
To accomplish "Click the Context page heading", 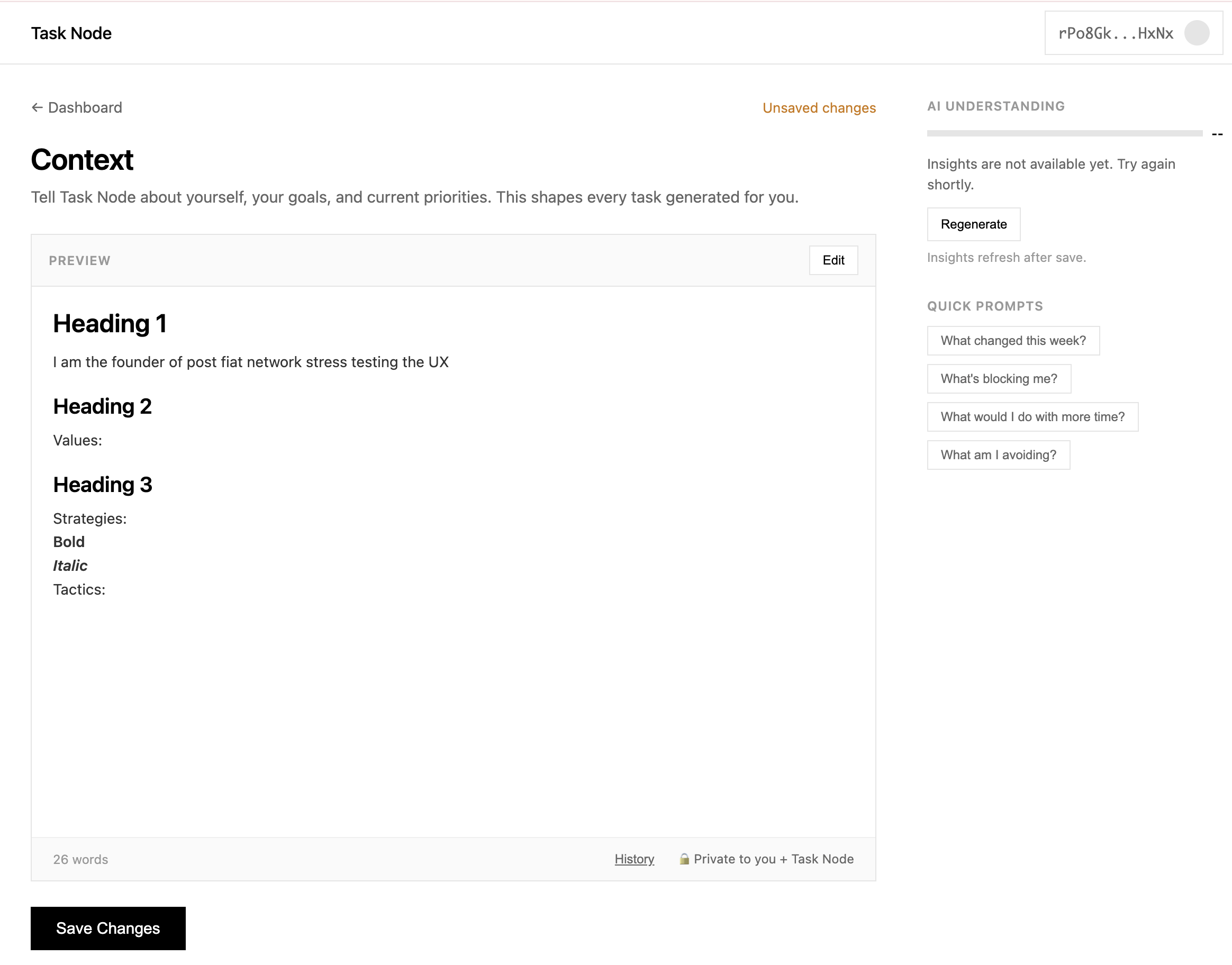I will click(82, 160).
